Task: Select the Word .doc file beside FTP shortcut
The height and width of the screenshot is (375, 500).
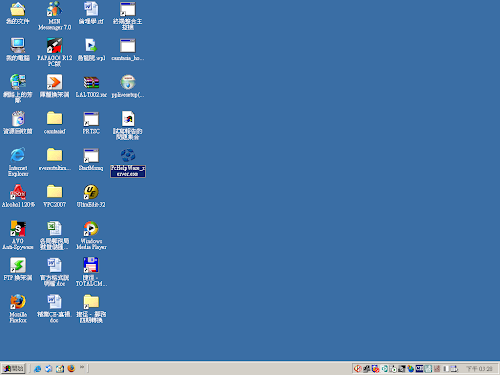Action: 54,266
